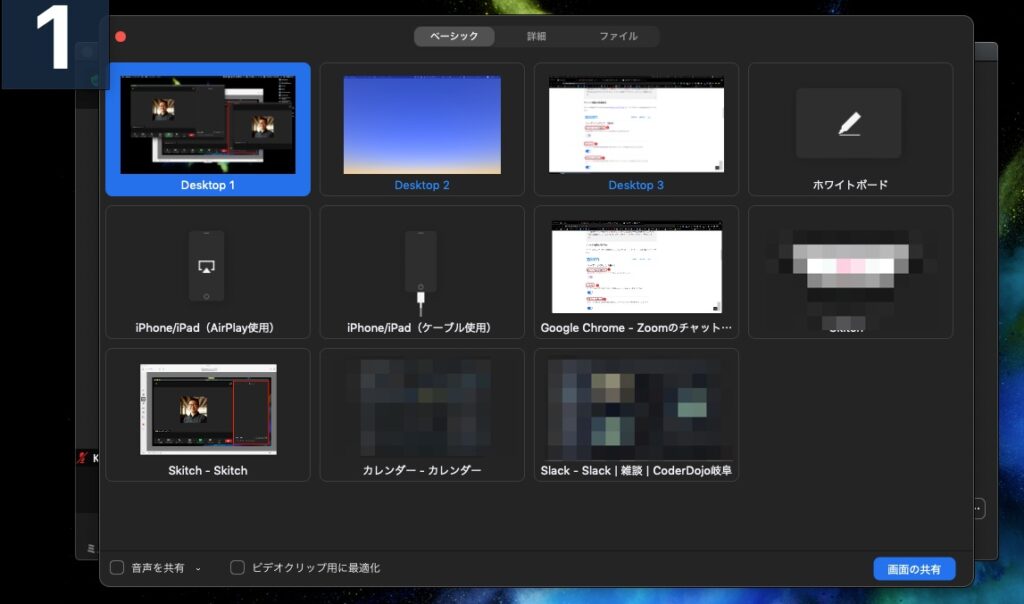This screenshot has width=1024, height=604.
Task: Close the share dialog with red button
Action: click(x=121, y=37)
